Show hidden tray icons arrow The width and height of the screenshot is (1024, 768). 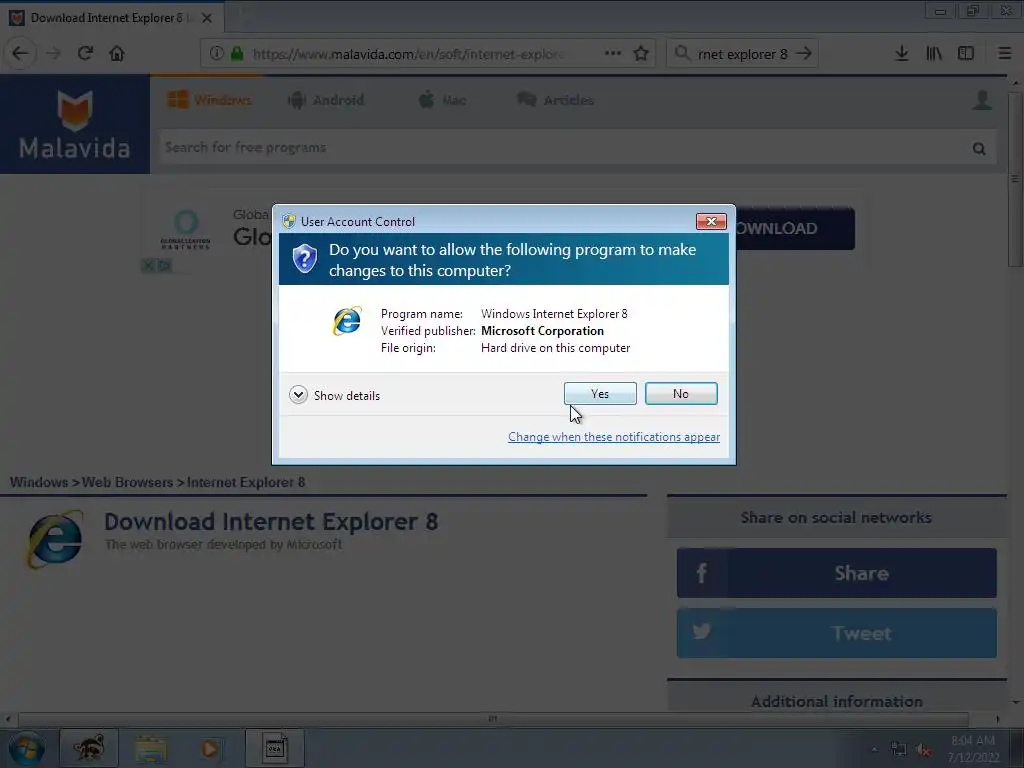click(x=874, y=750)
